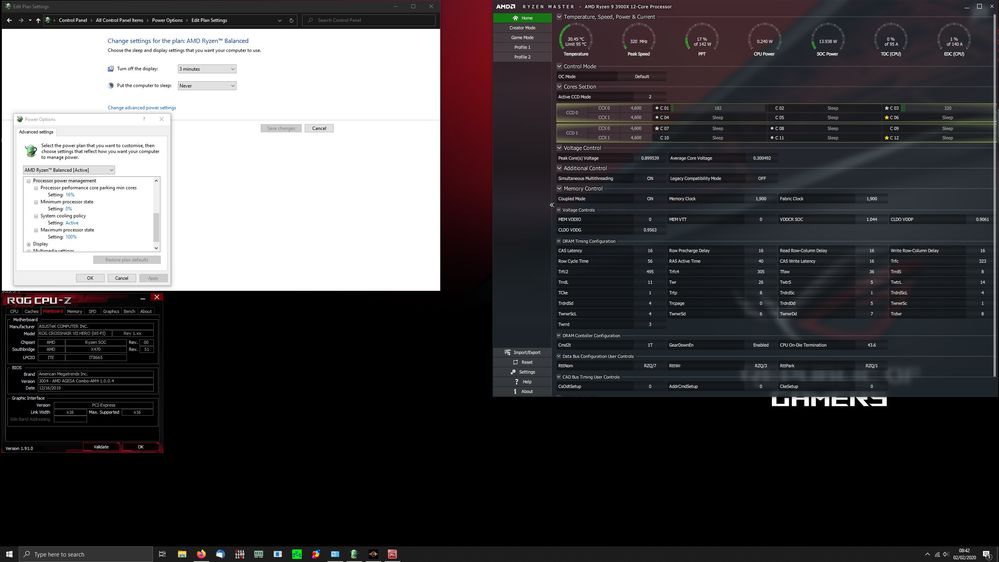The width and height of the screenshot is (999, 562).
Task: Click OK button in CPU-Z
Action: [141, 447]
